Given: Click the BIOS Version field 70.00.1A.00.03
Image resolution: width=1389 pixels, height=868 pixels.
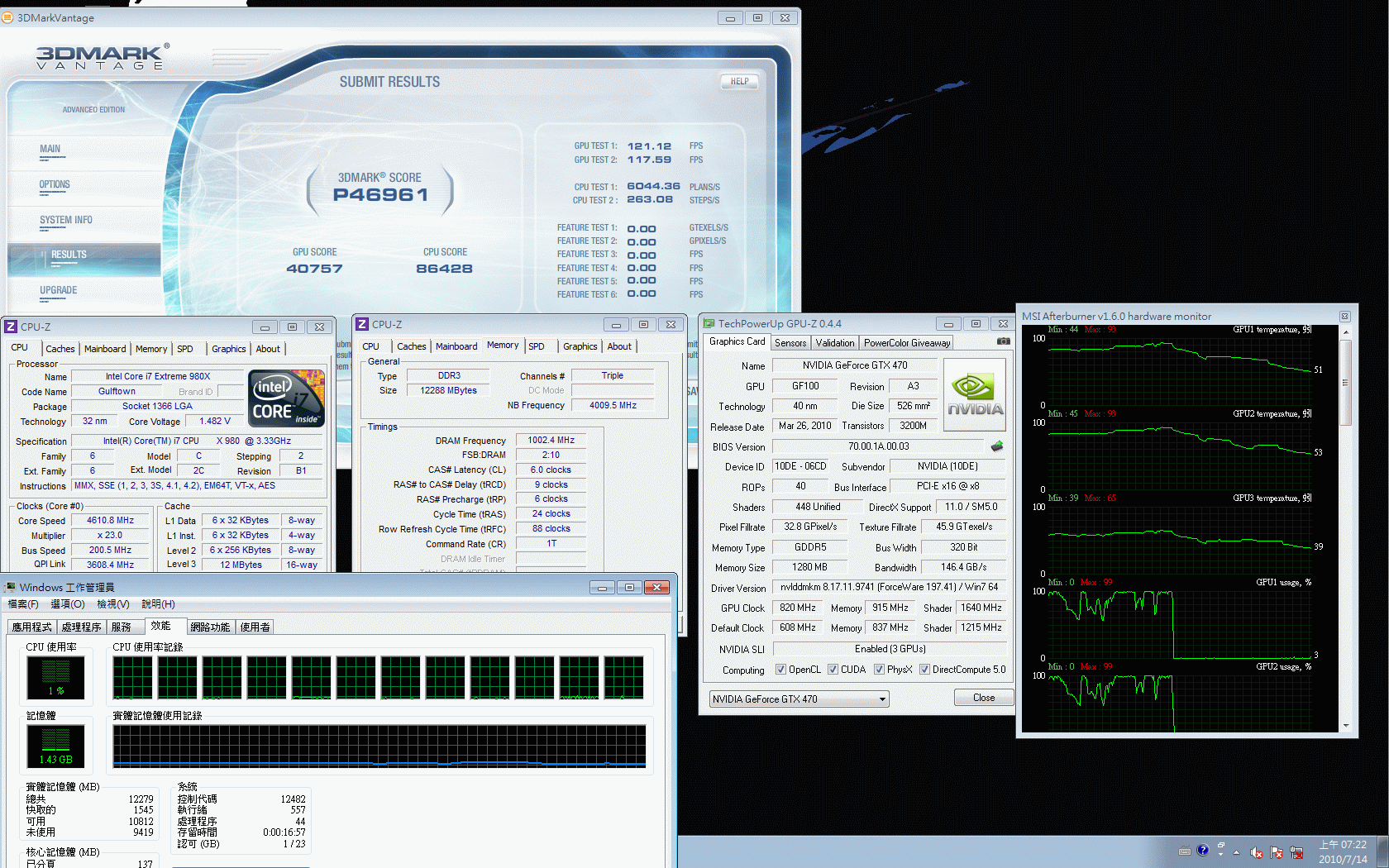Looking at the screenshot, I should [879, 446].
